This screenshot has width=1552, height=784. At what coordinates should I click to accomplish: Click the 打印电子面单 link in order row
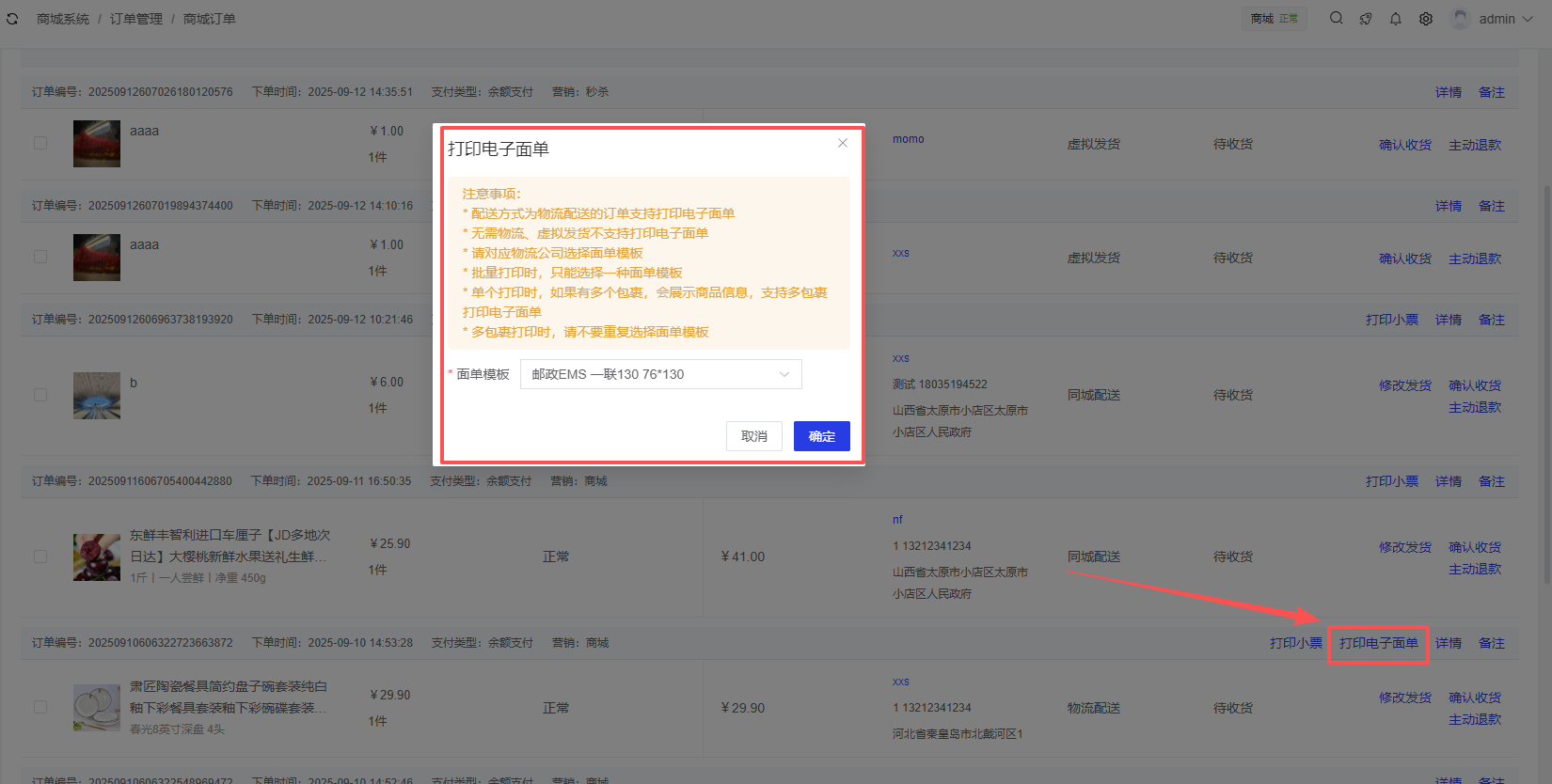pos(1378,643)
